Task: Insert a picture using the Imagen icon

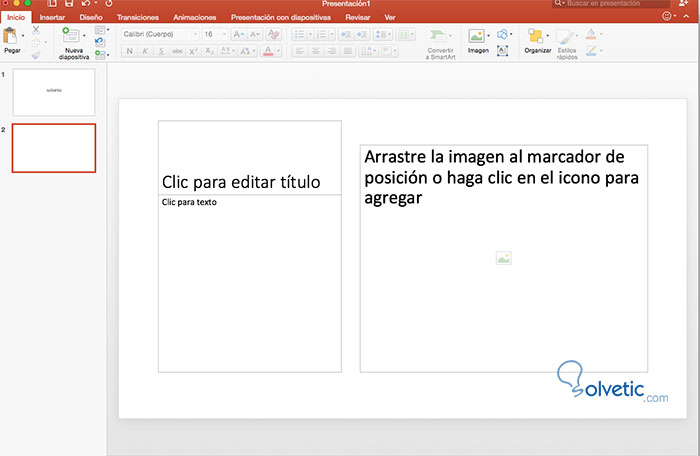Action: (x=477, y=37)
